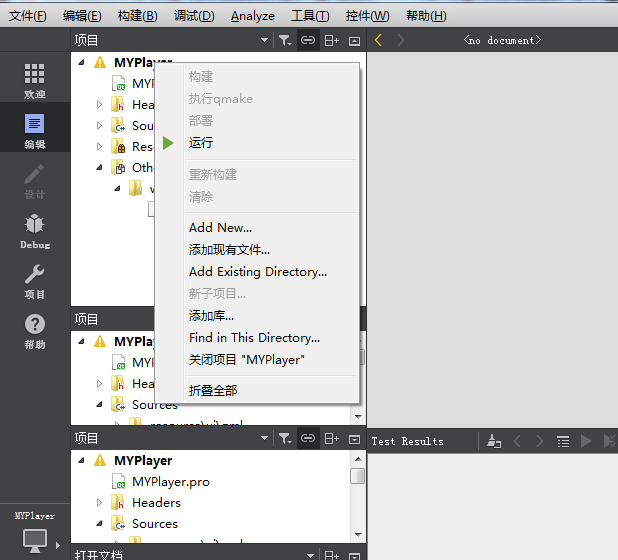618x560 pixels.
Task: Collapse MYPlayer root in top tree
Action: (81, 62)
